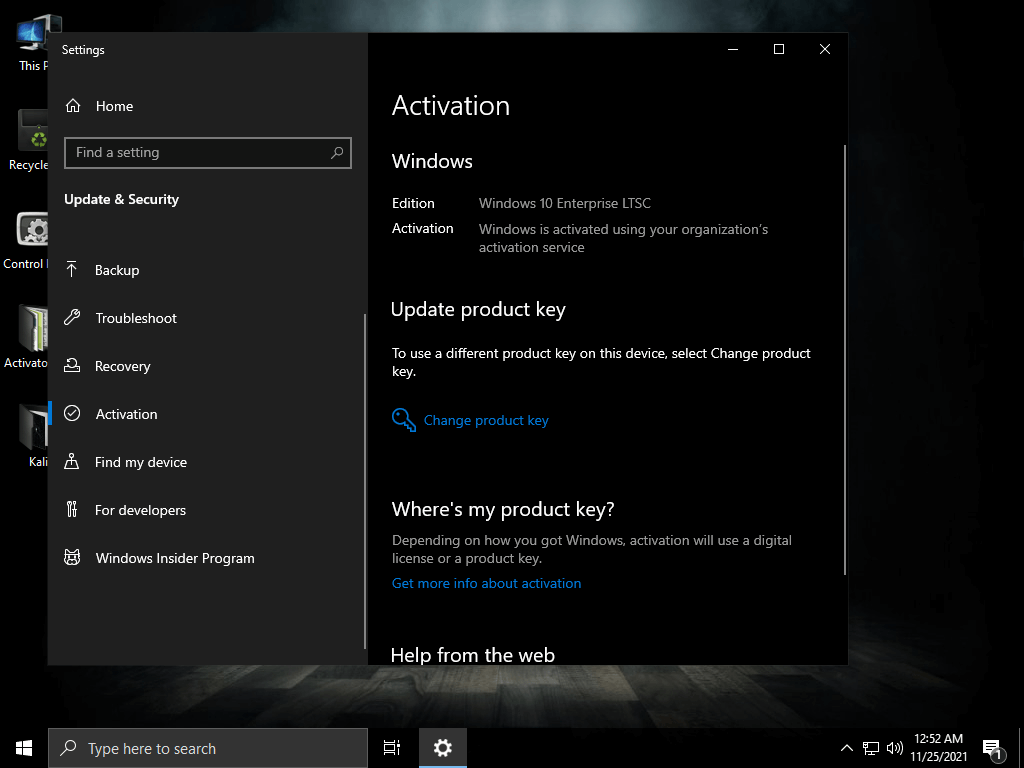Screen dimensions: 1024x768
Task: Click the Change product key link
Action: [x=486, y=421]
